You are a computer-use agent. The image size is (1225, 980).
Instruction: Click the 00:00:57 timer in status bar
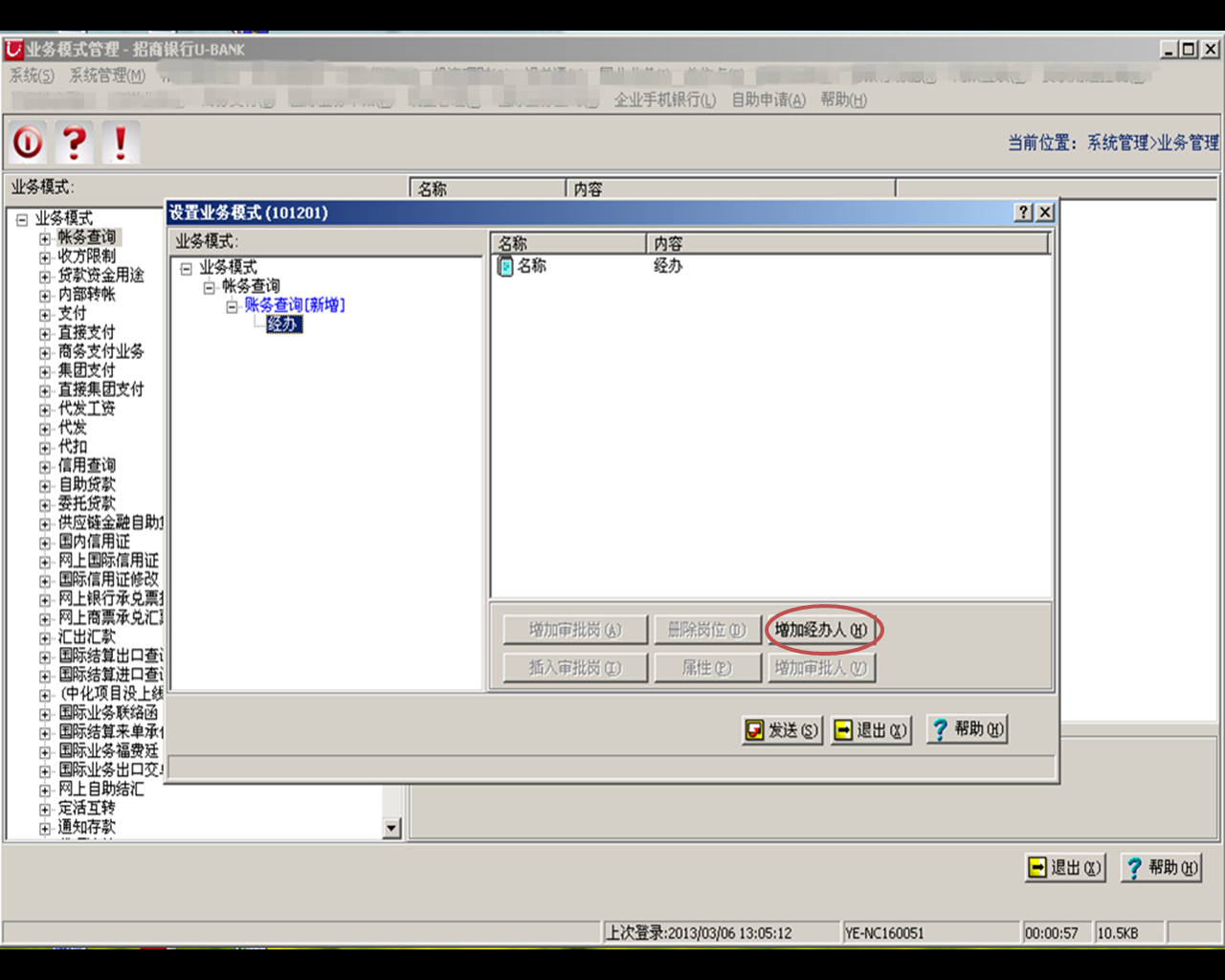point(1058,932)
